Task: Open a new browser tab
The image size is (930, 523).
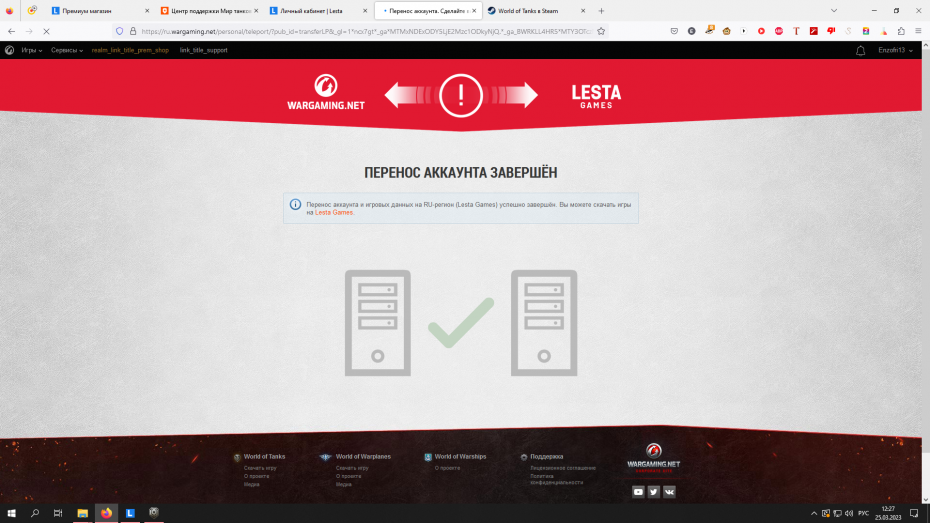Action: [x=601, y=11]
